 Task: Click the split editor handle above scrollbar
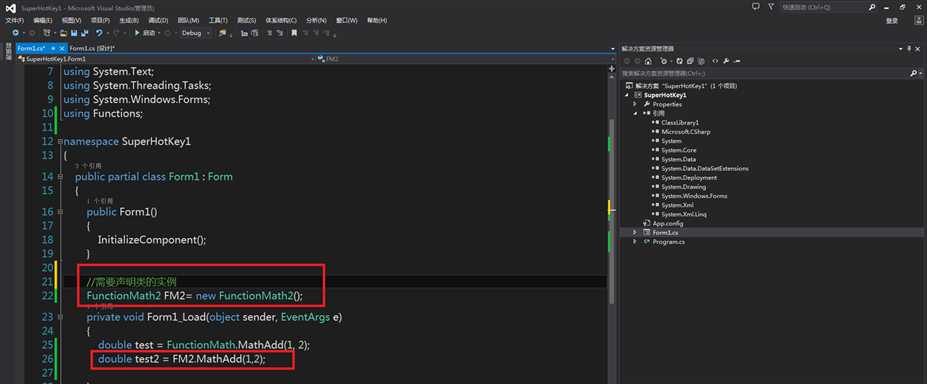pos(611,68)
